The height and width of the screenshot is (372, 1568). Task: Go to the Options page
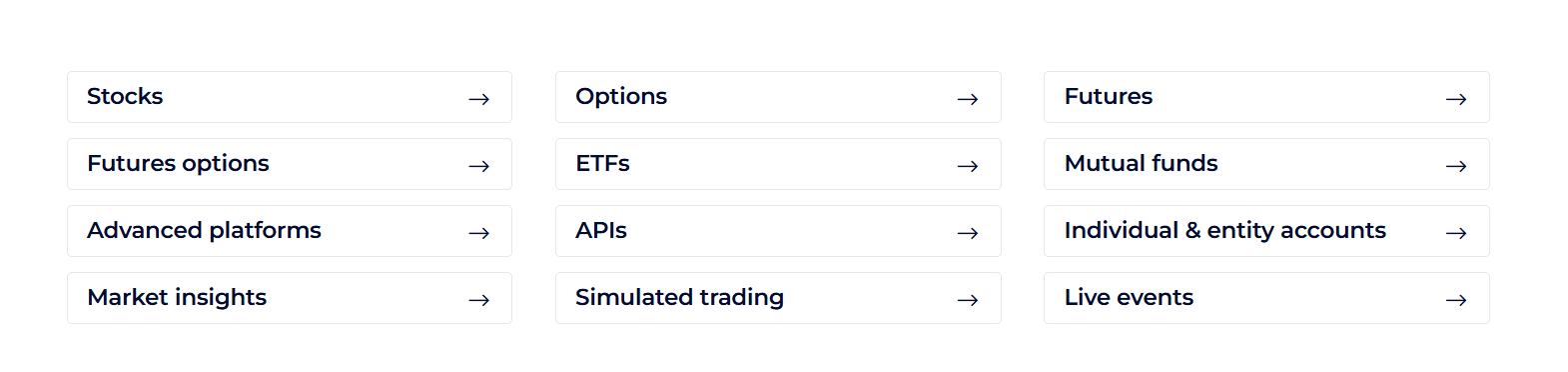[x=778, y=97]
